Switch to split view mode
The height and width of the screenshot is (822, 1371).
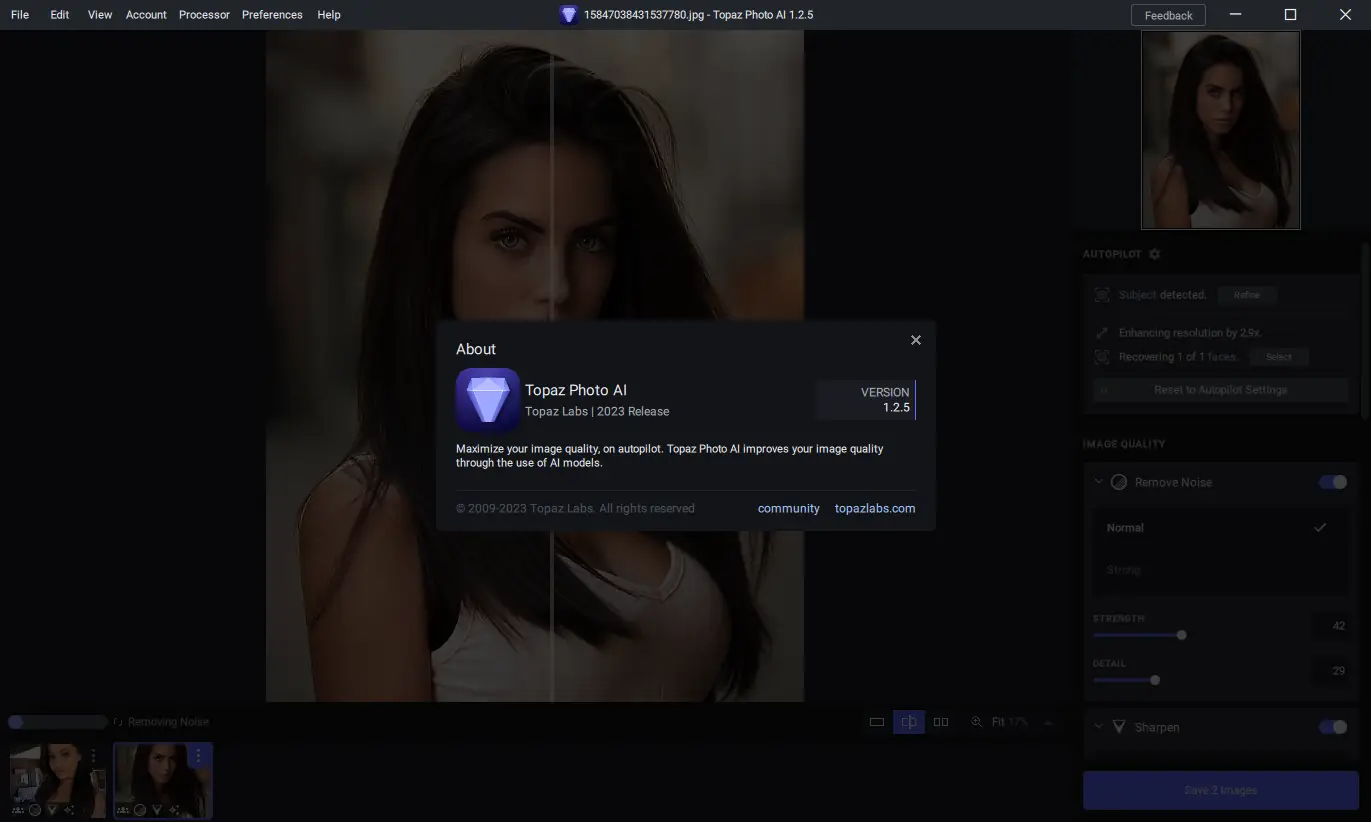909,722
